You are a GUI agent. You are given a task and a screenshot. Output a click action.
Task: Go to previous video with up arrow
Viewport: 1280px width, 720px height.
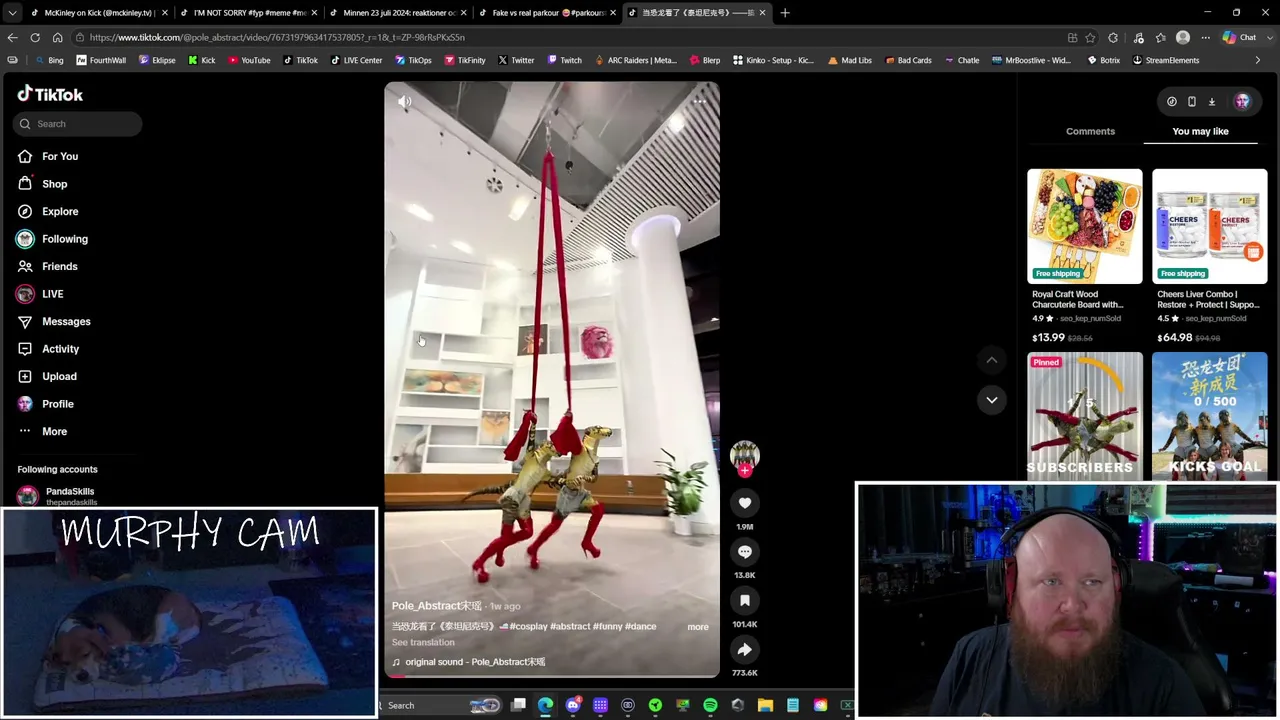pyautogui.click(x=992, y=360)
